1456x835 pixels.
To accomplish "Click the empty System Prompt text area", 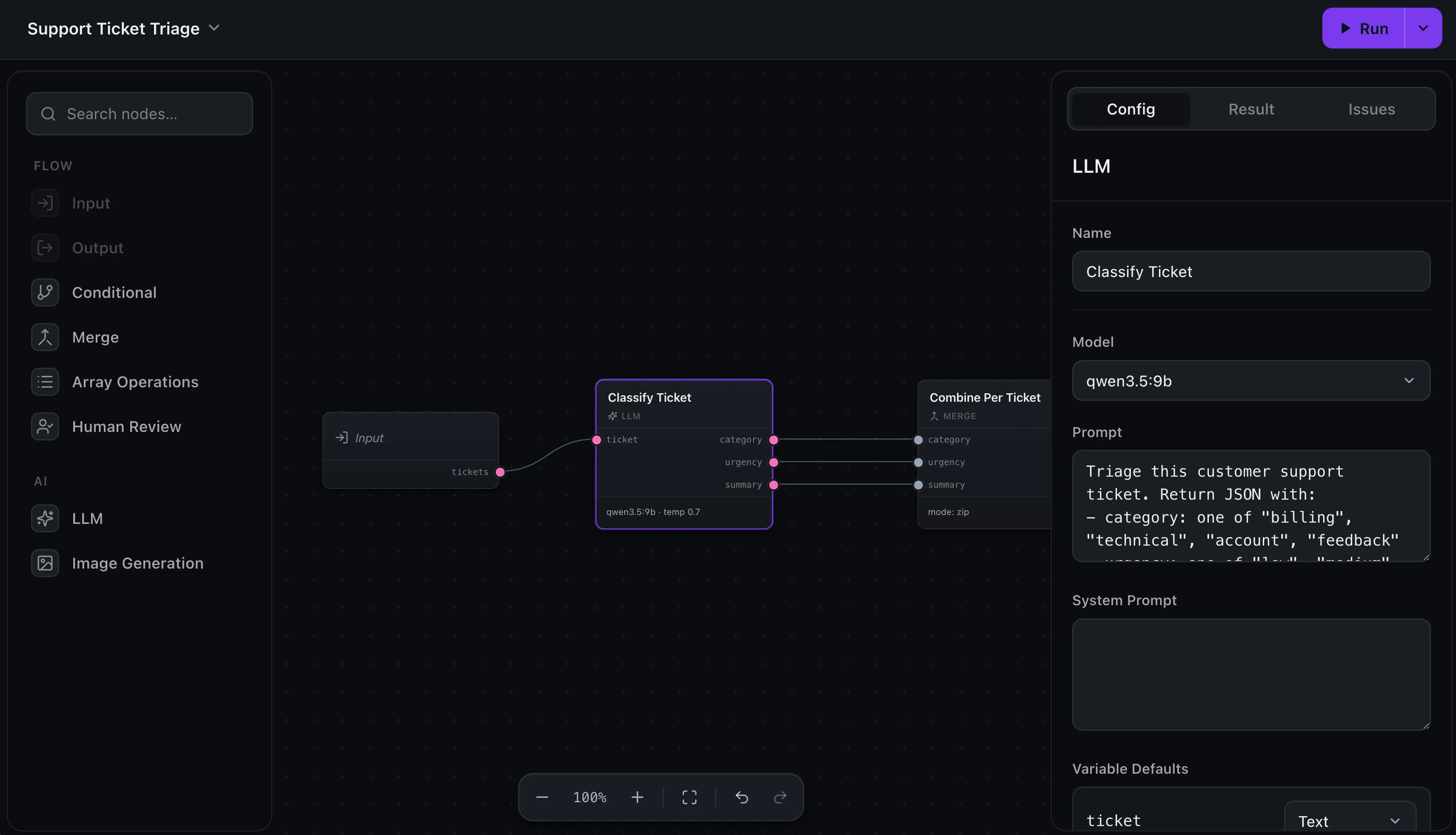I will click(1251, 675).
